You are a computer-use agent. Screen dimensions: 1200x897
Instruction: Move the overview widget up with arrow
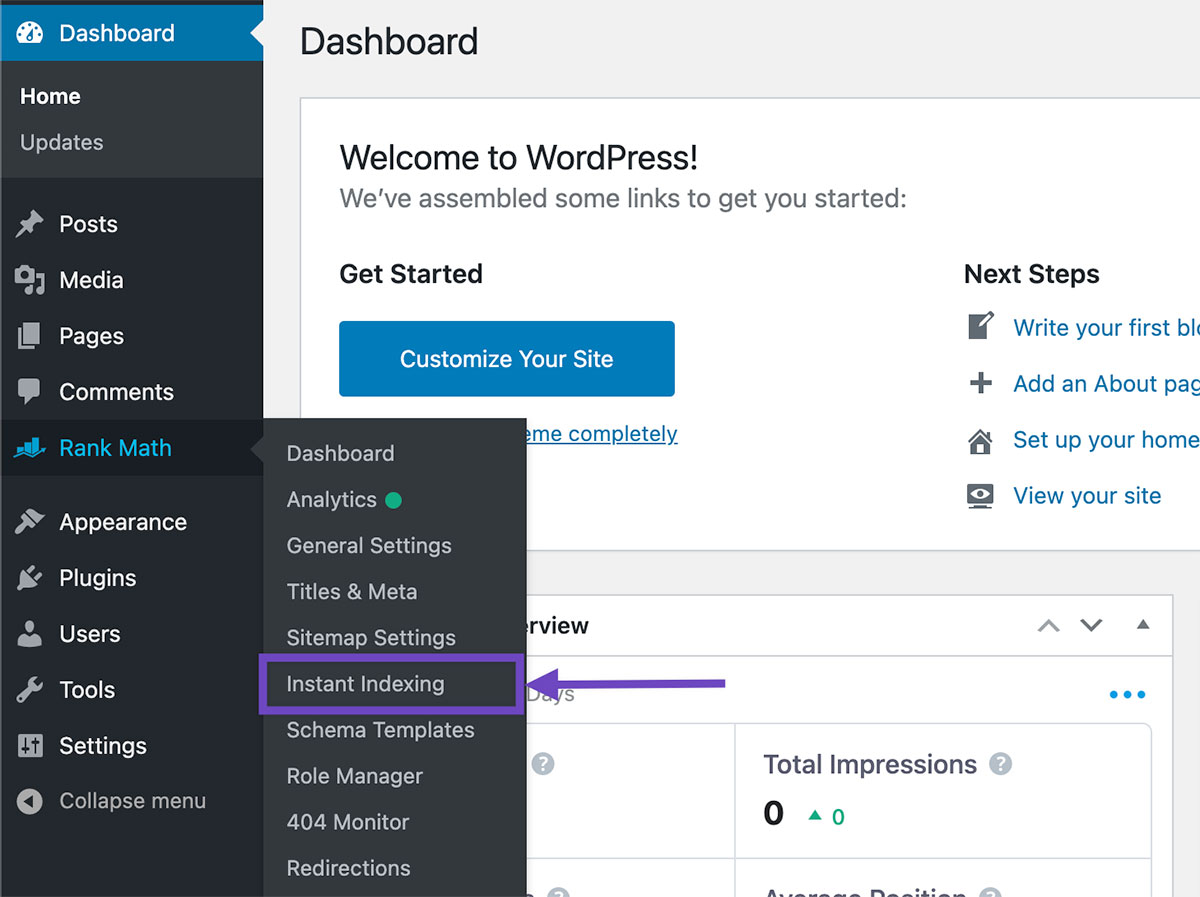[1048, 626]
